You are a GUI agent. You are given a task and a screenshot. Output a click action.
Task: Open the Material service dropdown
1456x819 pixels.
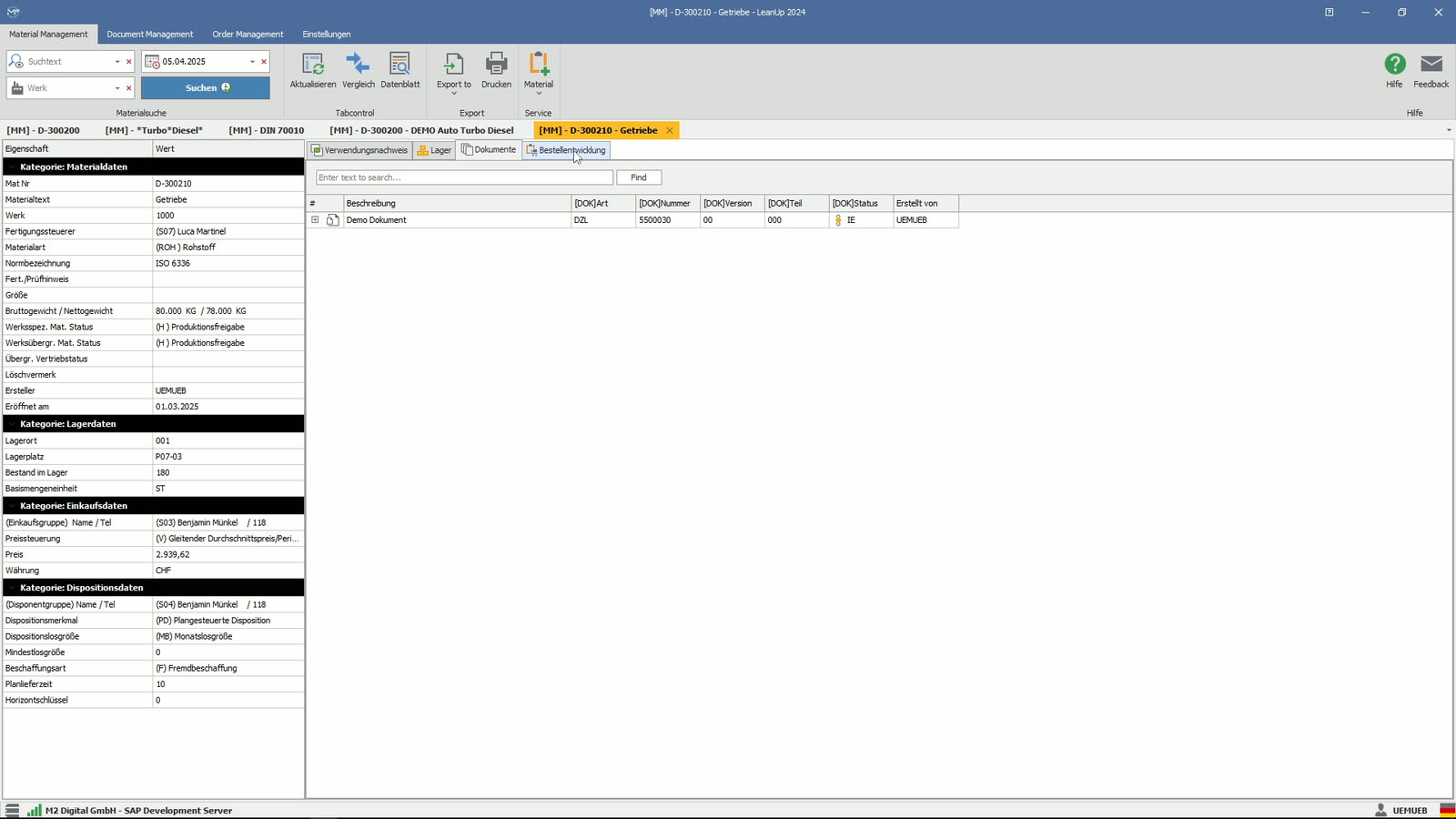point(539,73)
